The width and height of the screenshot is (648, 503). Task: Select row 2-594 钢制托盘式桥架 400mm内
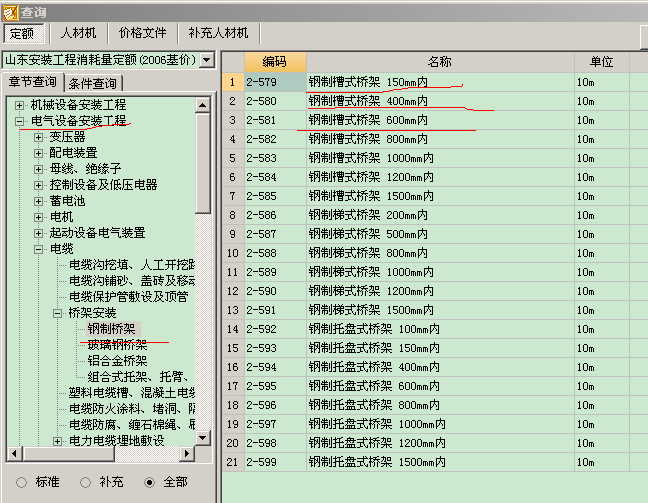(435, 367)
